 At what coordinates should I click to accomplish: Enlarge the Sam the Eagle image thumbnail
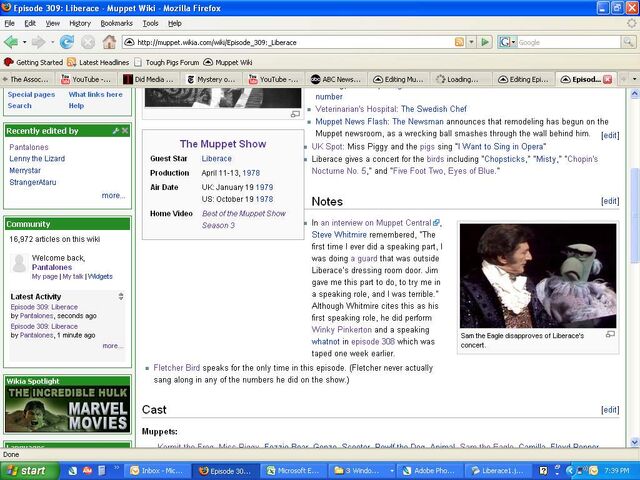click(610, 334)
